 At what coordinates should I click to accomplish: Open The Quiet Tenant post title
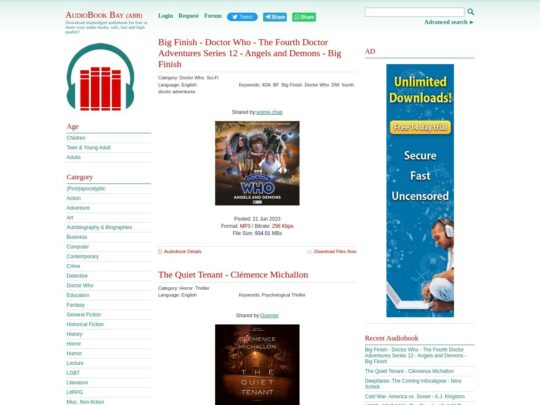pyautogui.click(x=233, y=275)
